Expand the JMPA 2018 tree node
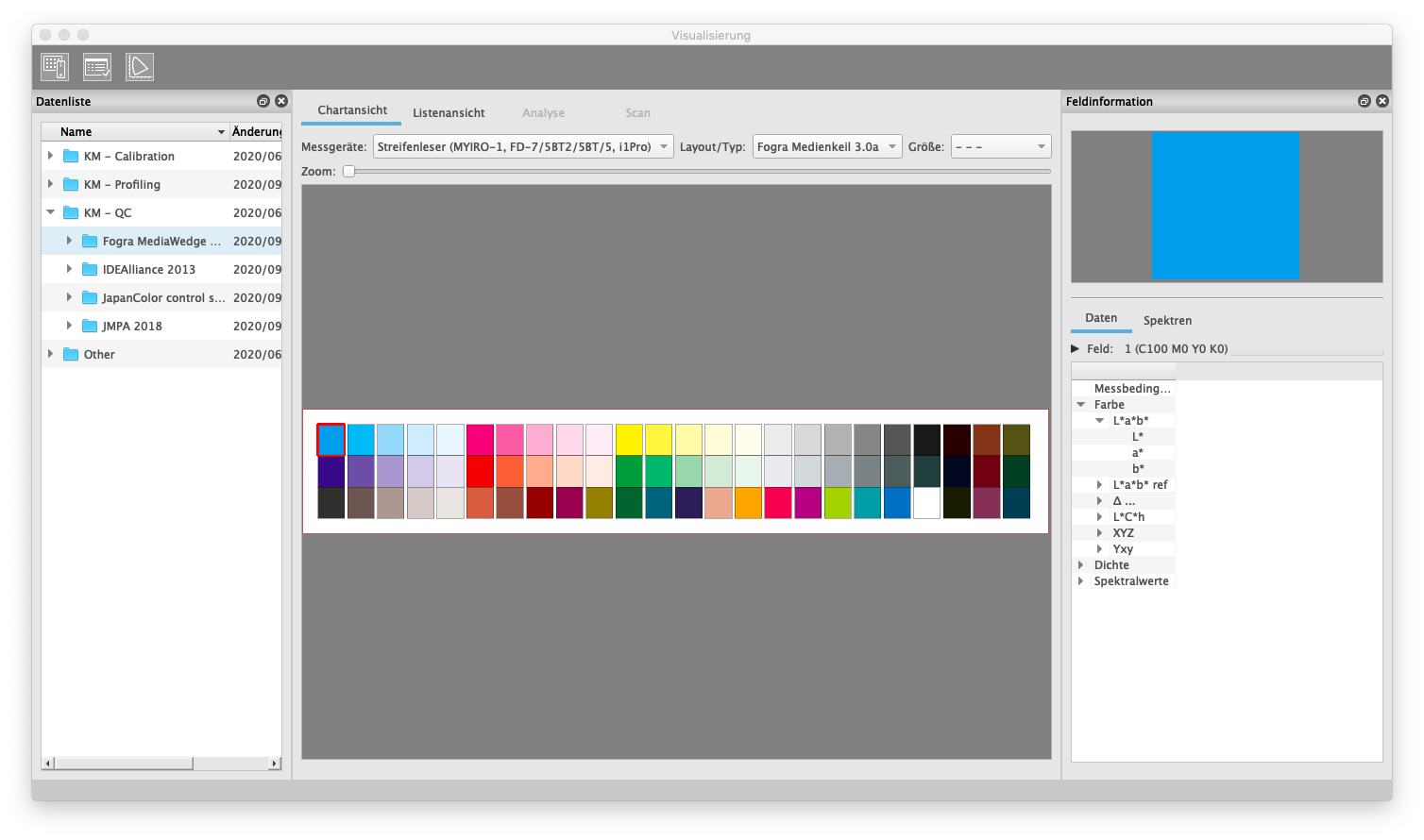The width and height of the screenshot is (1424, 840). pyautogui.click(x=69, y=326)
